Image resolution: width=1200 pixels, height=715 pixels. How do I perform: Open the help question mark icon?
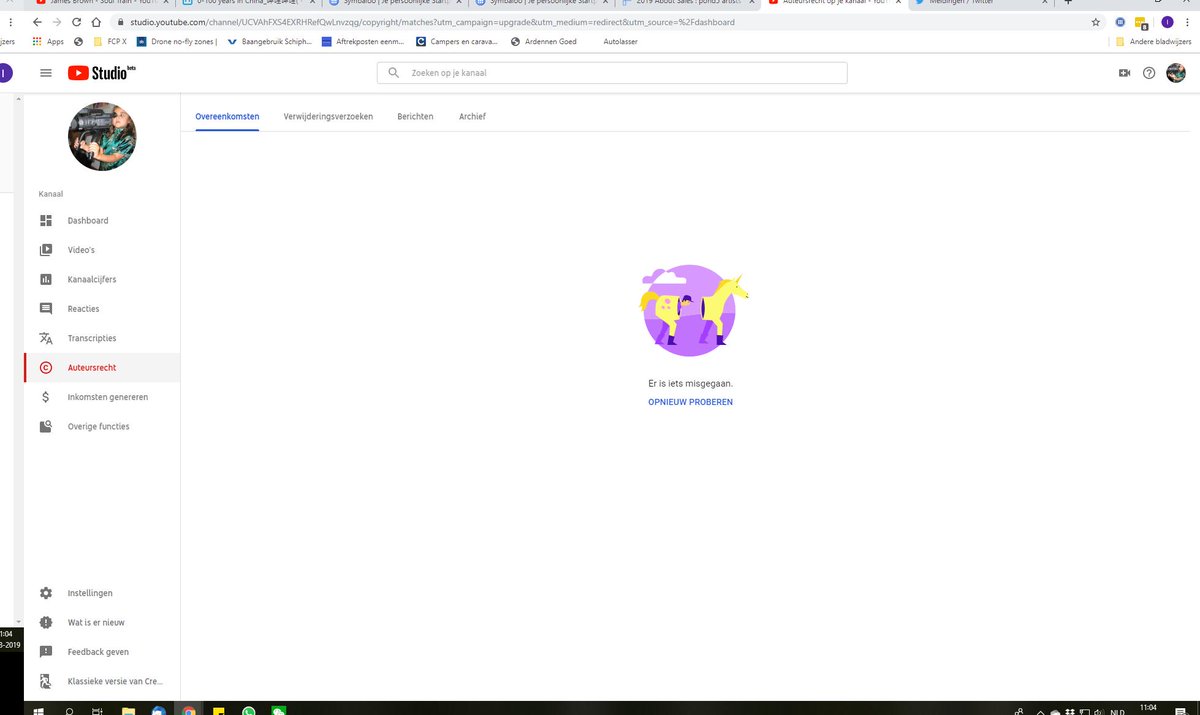point(1149,73)
